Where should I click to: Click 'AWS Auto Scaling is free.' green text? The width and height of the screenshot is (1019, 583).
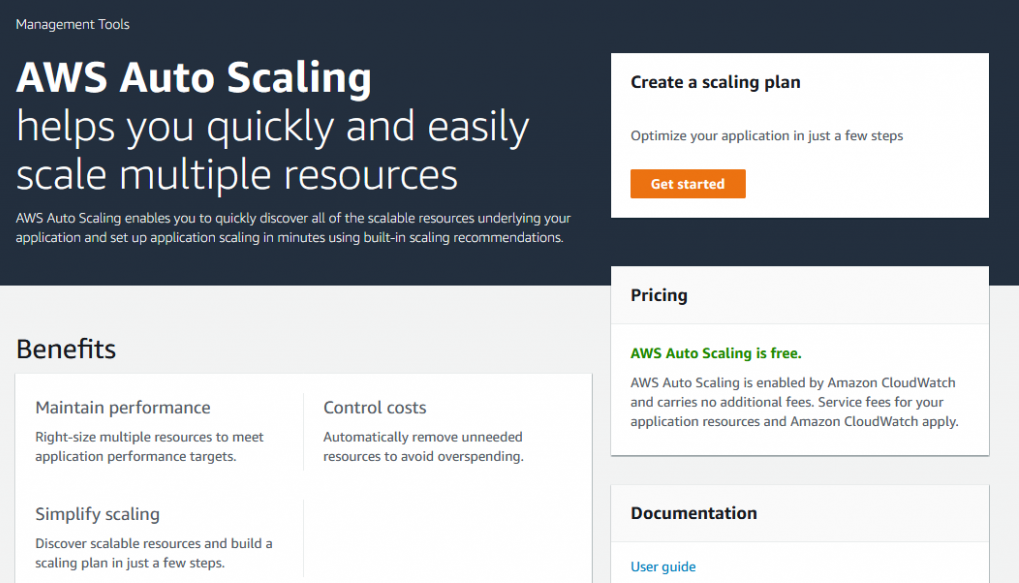[716, 353]
